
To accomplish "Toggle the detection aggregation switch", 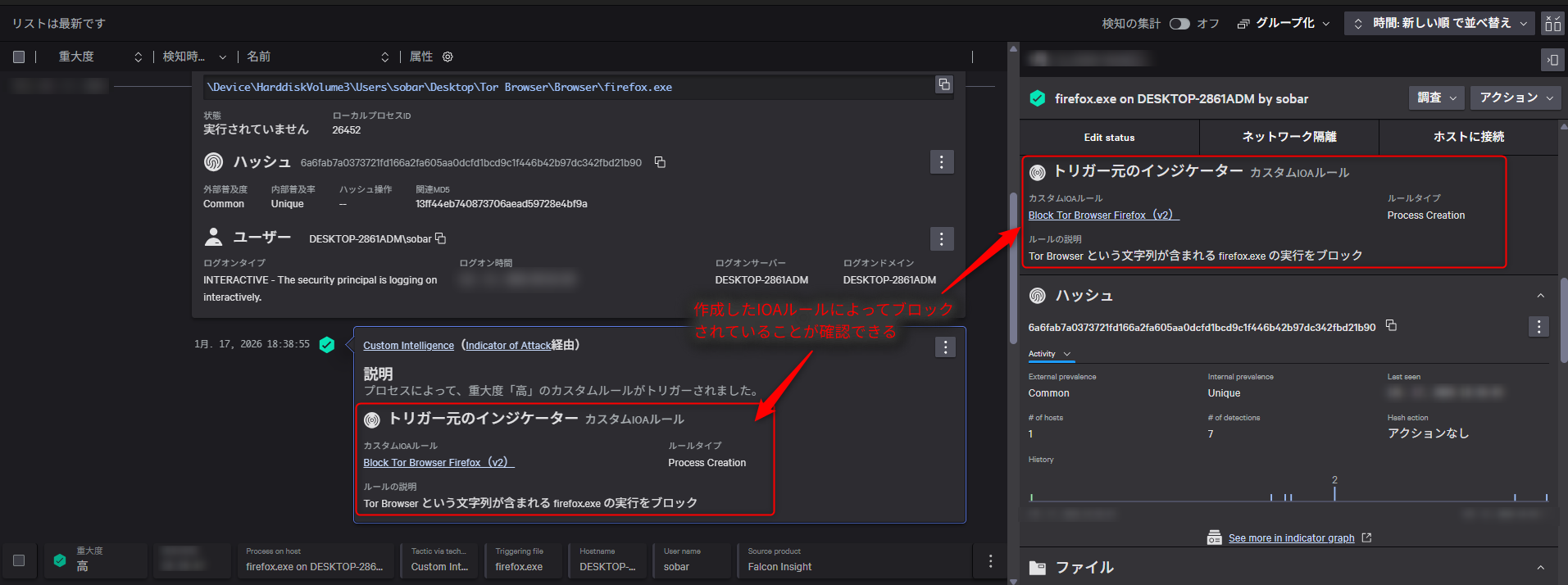I will coord(1179,24).
